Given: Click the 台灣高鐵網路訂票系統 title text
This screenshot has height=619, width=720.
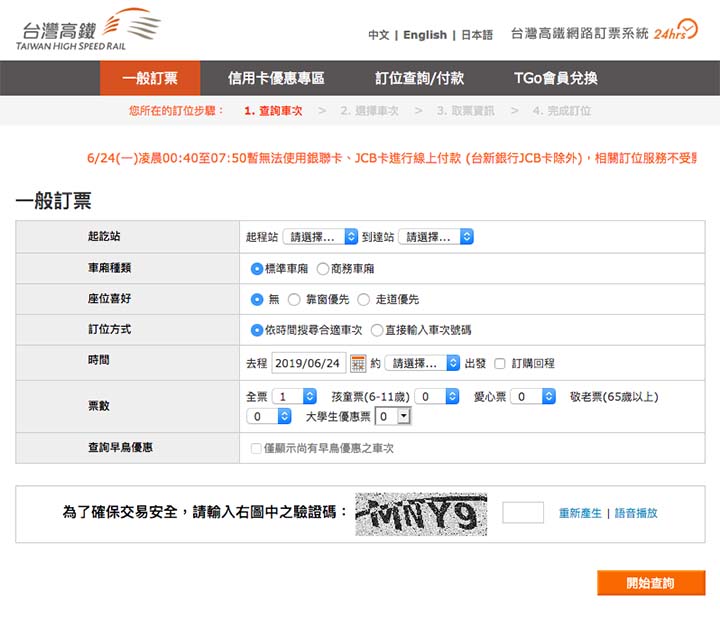Looking at the screenshot, I should point(580,33).
